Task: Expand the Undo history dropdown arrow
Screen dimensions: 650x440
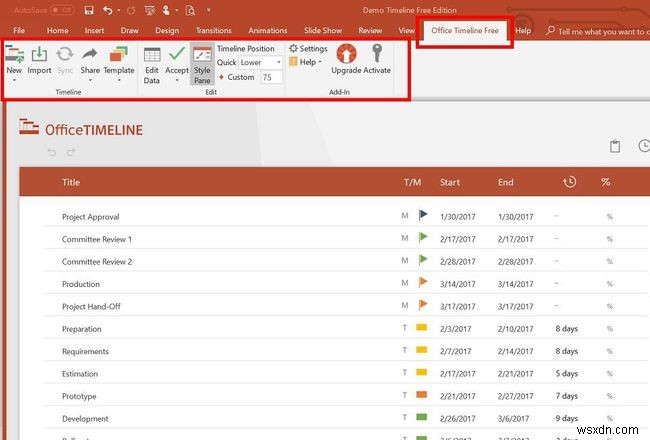Action: pos(119,10)
